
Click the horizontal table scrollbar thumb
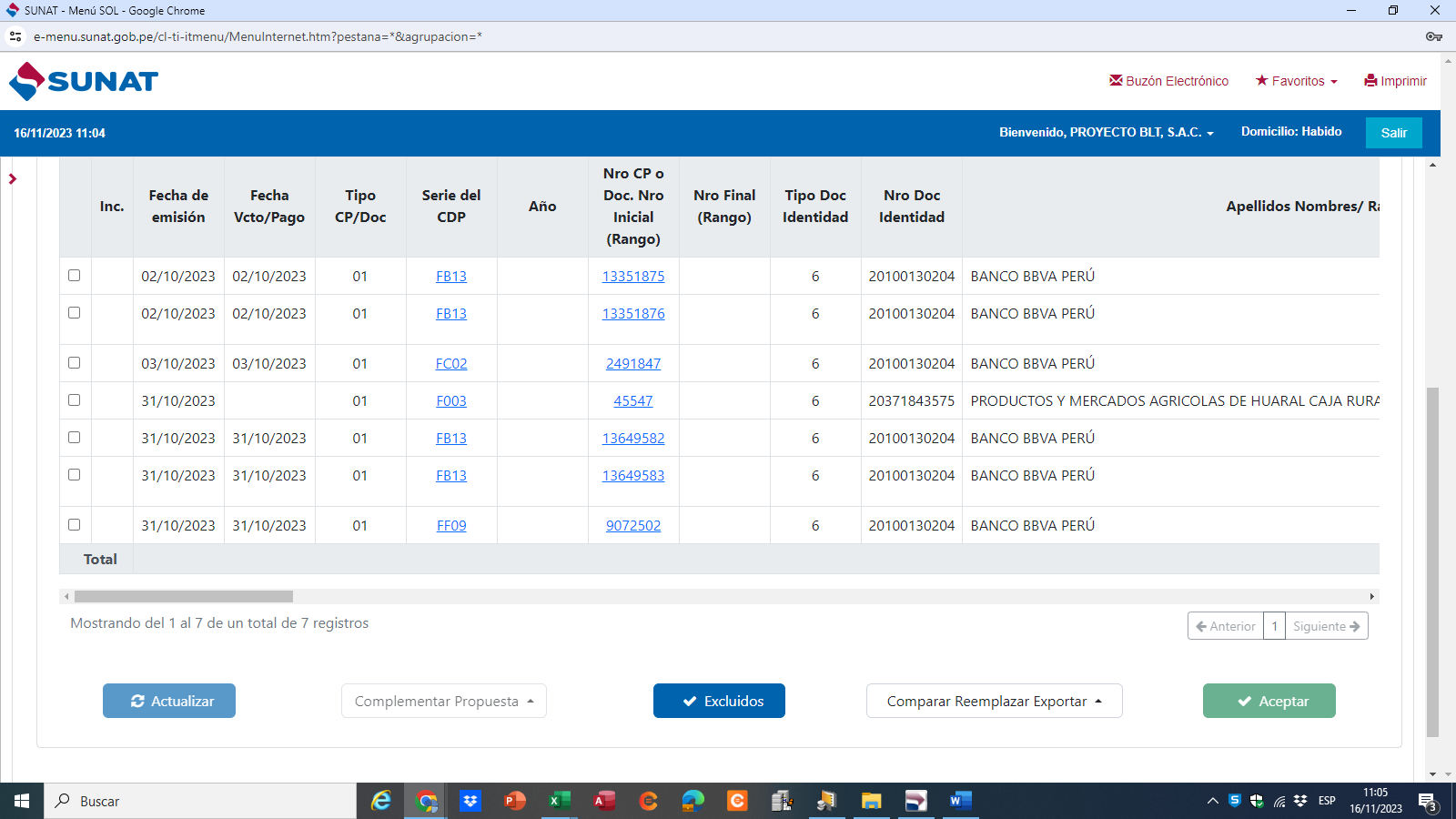pyautogui.click(x=184, y=597)
